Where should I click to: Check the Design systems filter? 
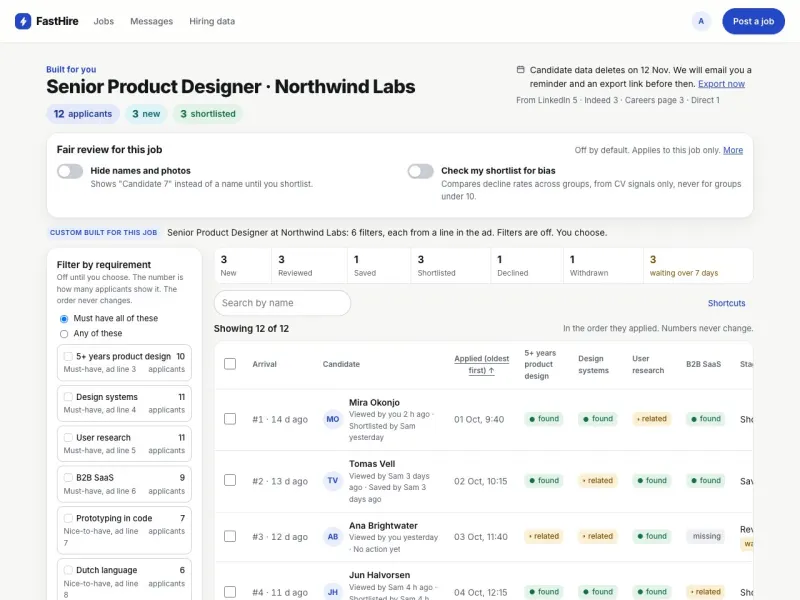coord(68,396)
